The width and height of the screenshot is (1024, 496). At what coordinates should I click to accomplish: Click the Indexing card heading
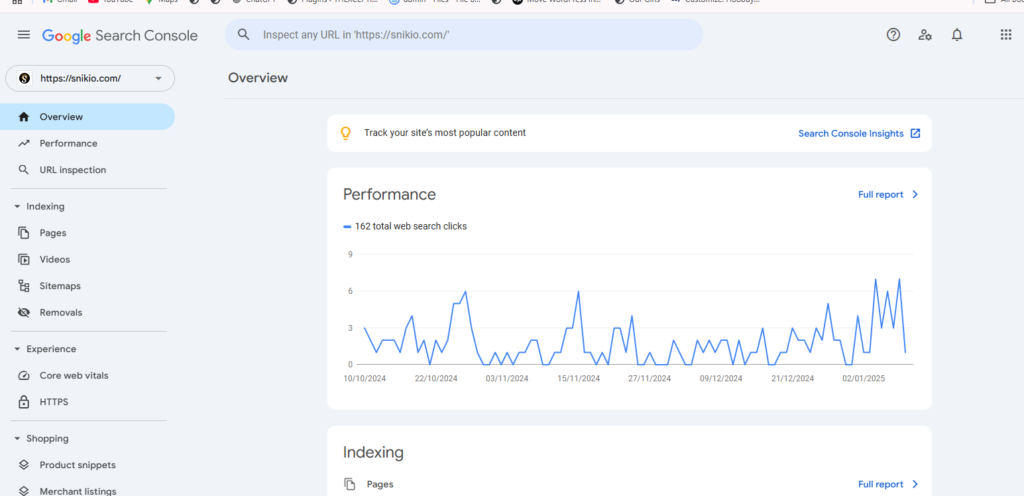point(373,452)
